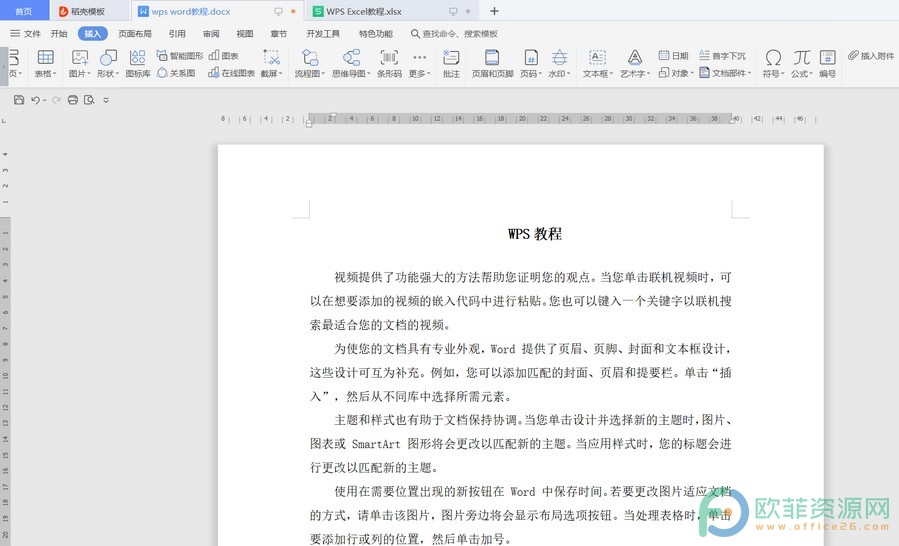Image resolution: width=899 pixels, height=546 pixels.
Task: Click the 符号 omega symbol icon
Action: (773, 57)
